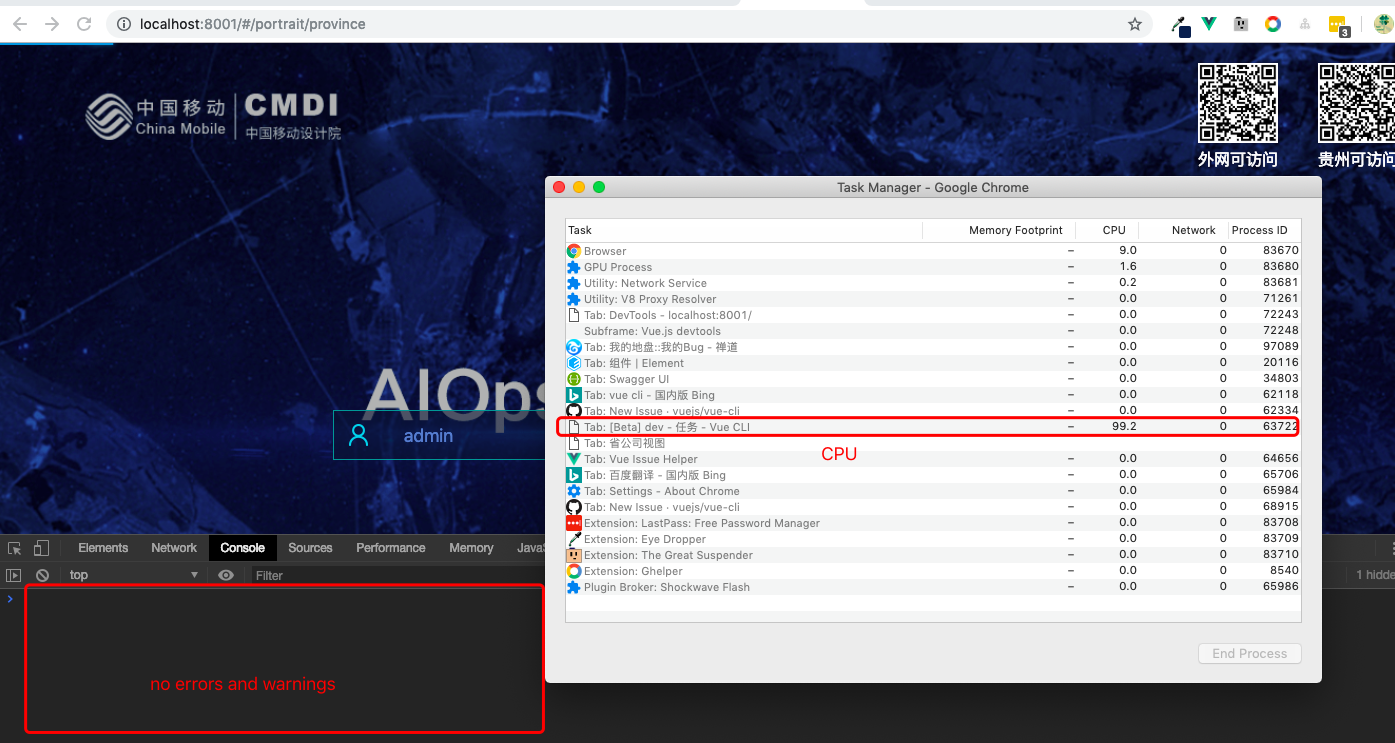The width and height of the screenshot is (1395, 743).
Task: Select Tab: 组件 | Element row
Action: (933, 363)
